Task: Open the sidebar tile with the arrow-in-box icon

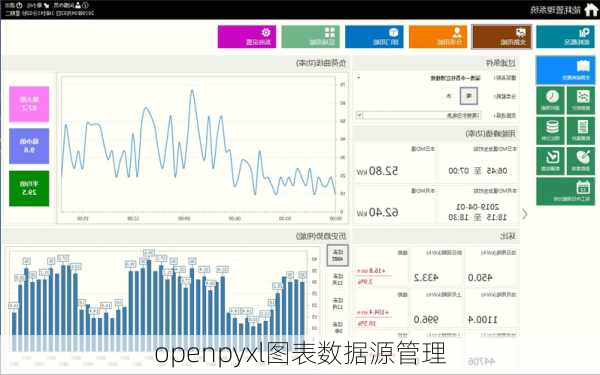Action: pyautogui.click(x=551, y=161)
